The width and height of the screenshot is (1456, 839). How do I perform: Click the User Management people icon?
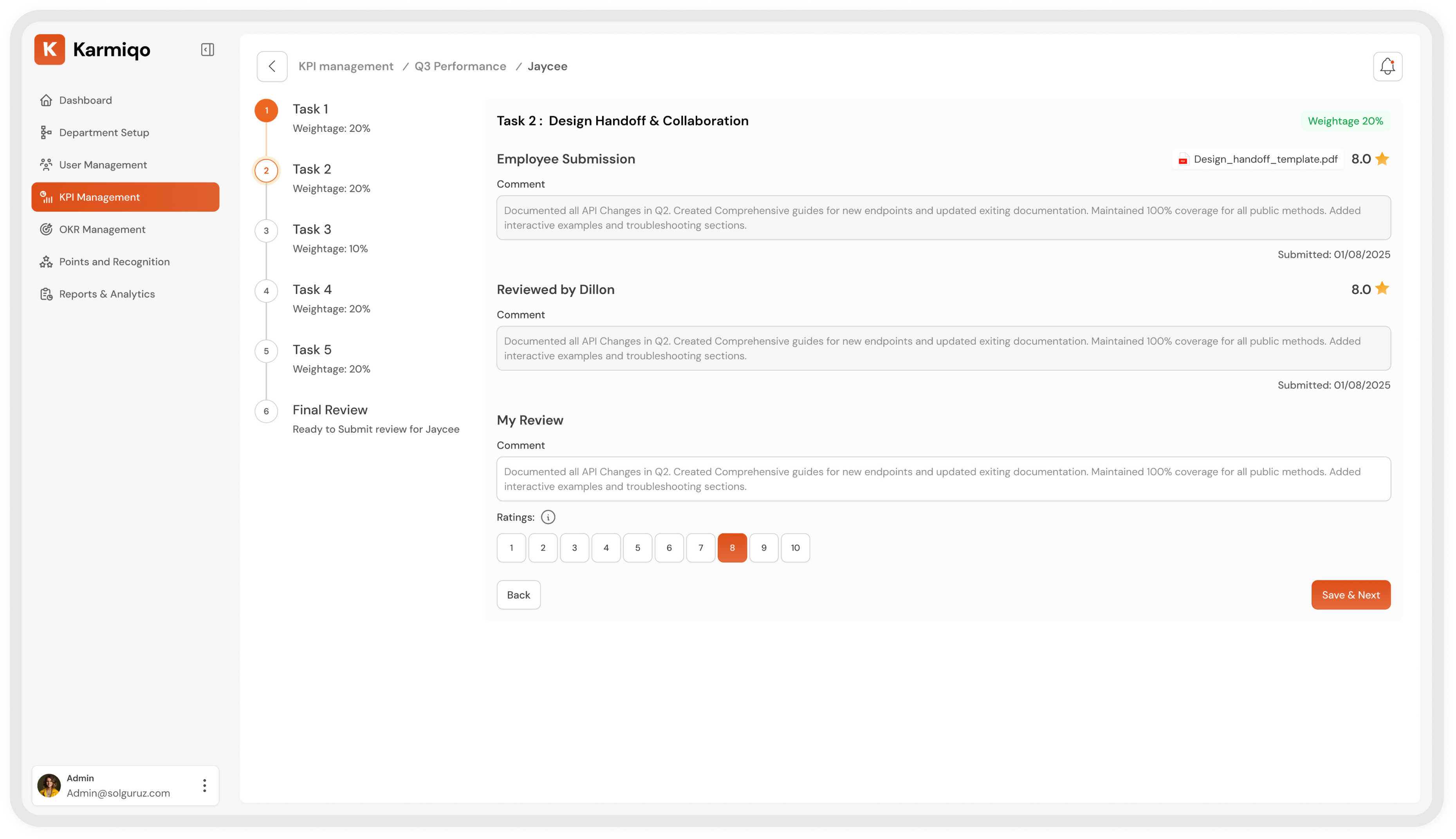point(46,165)
